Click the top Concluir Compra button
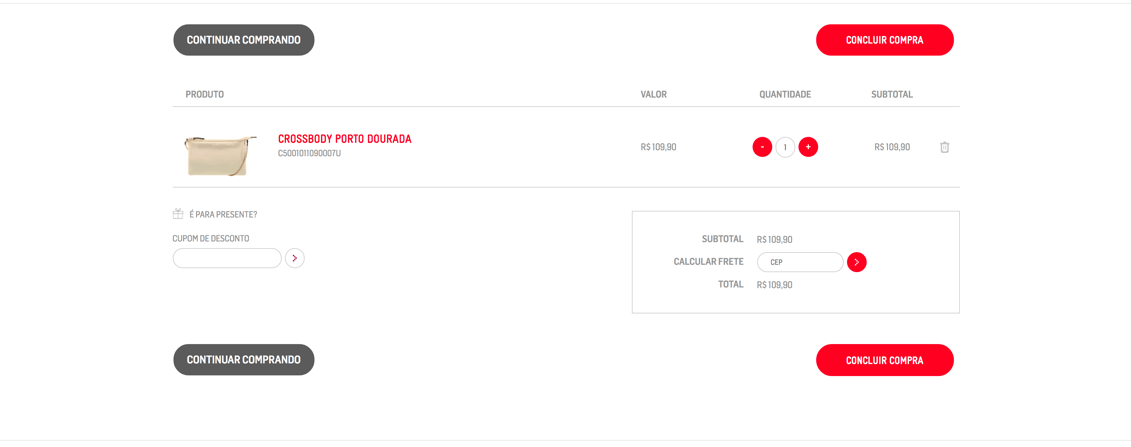This screenshot has width=1131, height=447. coord(885,40)
